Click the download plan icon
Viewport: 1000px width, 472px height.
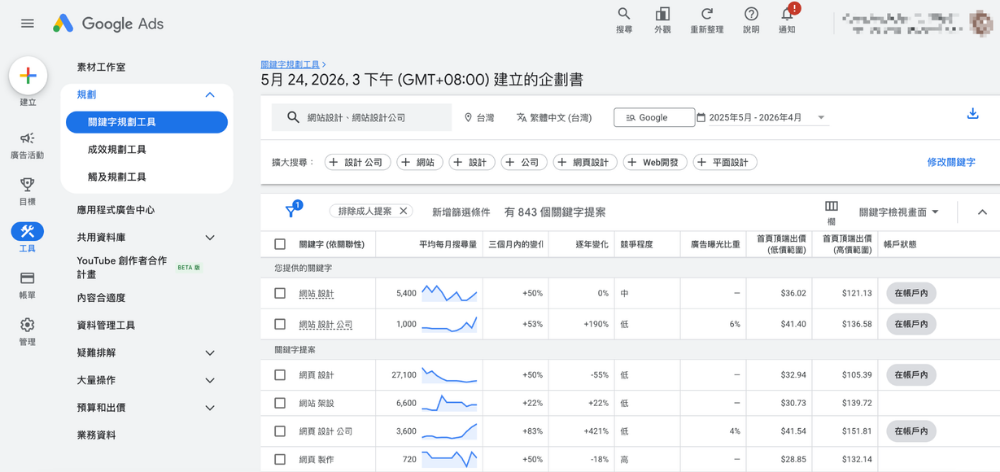(973, 114)
